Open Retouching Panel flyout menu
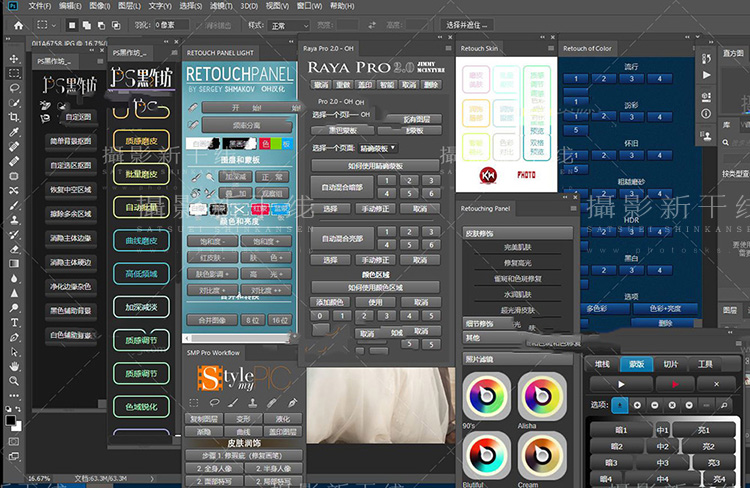750x488 pixels. [x=573, y=209]
